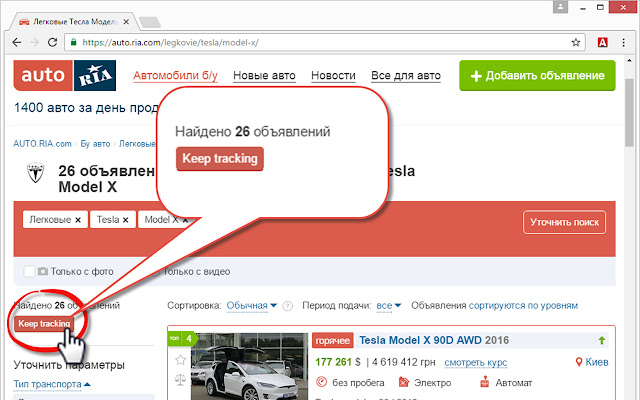Click the без пробега mileage label

tap(358, 383)
